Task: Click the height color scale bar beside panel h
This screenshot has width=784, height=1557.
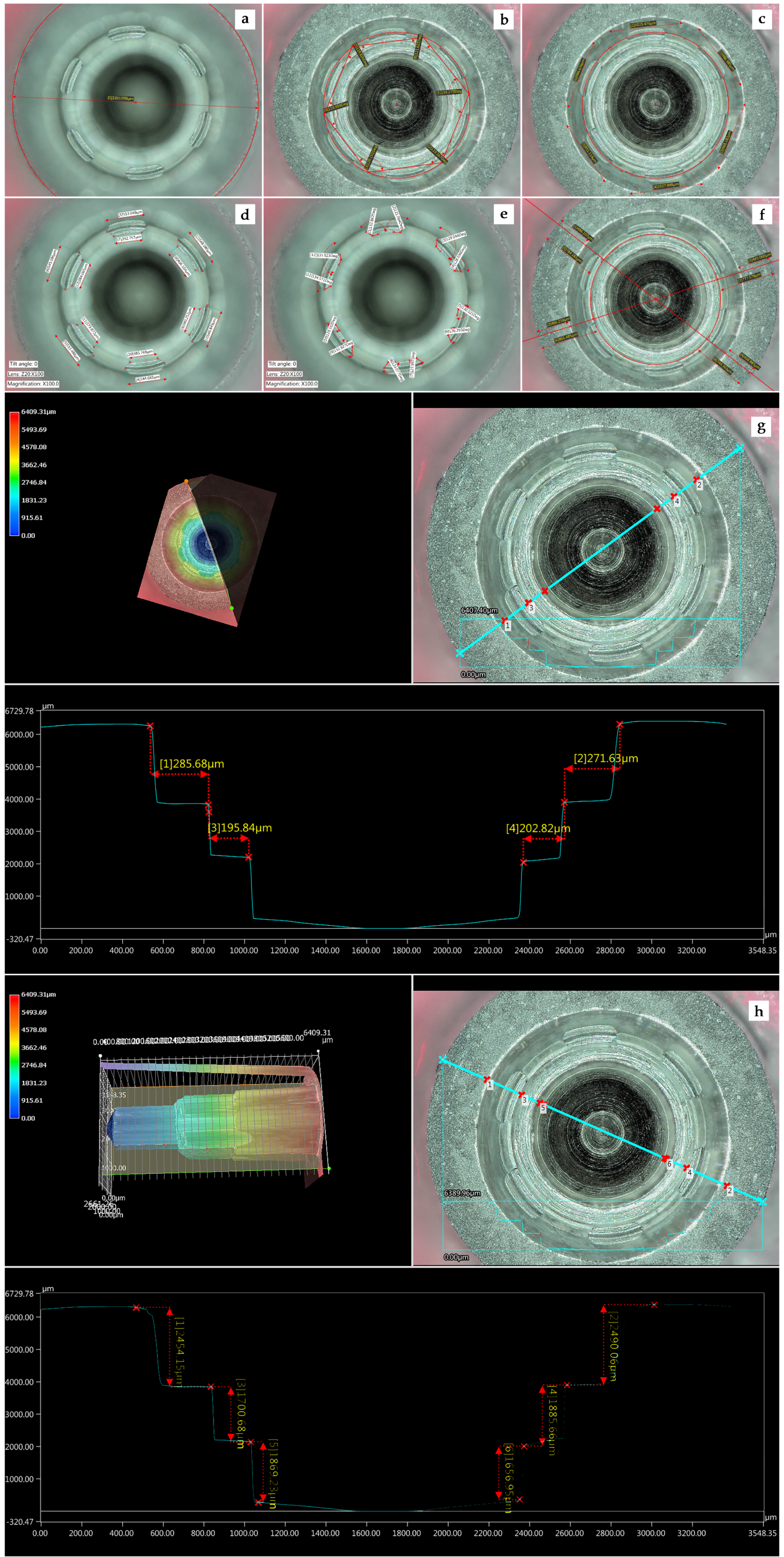Action: point(14,1056)
